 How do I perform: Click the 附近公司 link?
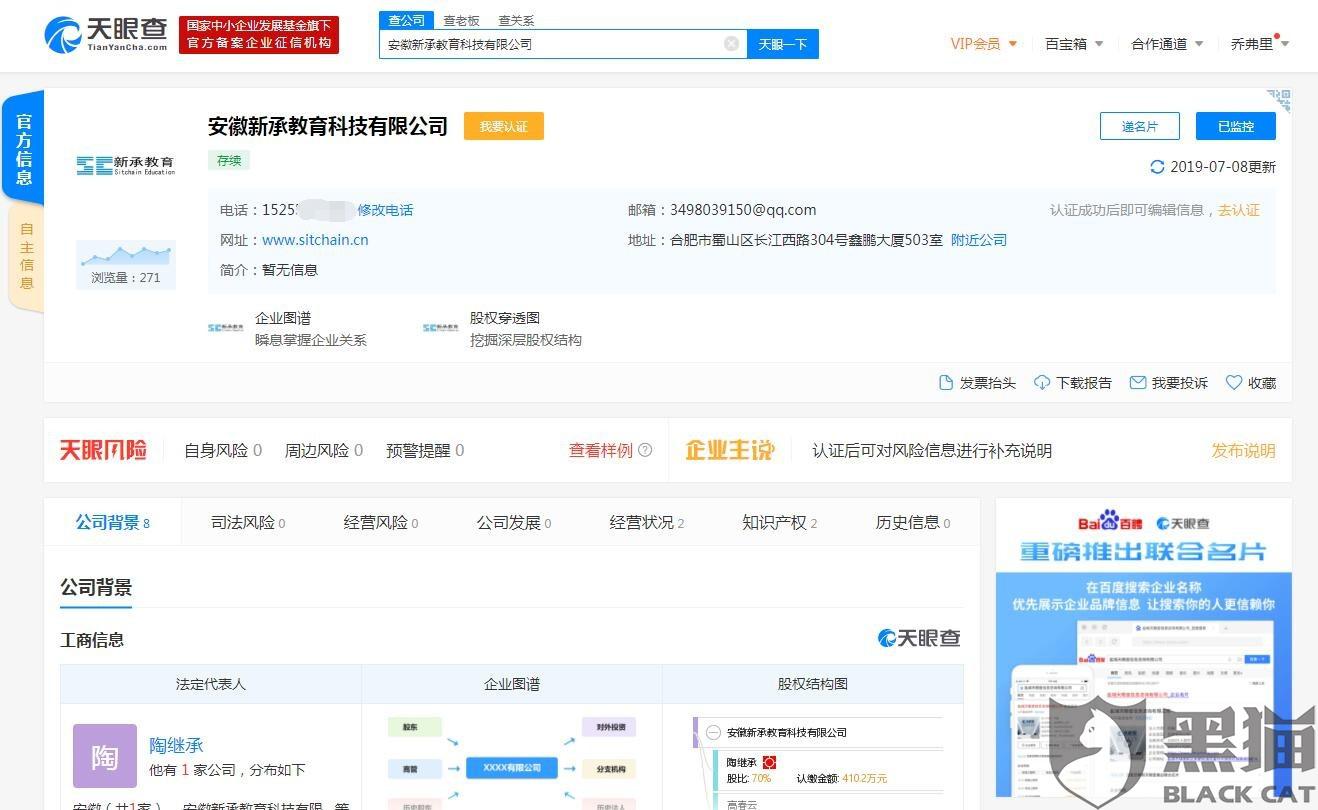(979, 240)
